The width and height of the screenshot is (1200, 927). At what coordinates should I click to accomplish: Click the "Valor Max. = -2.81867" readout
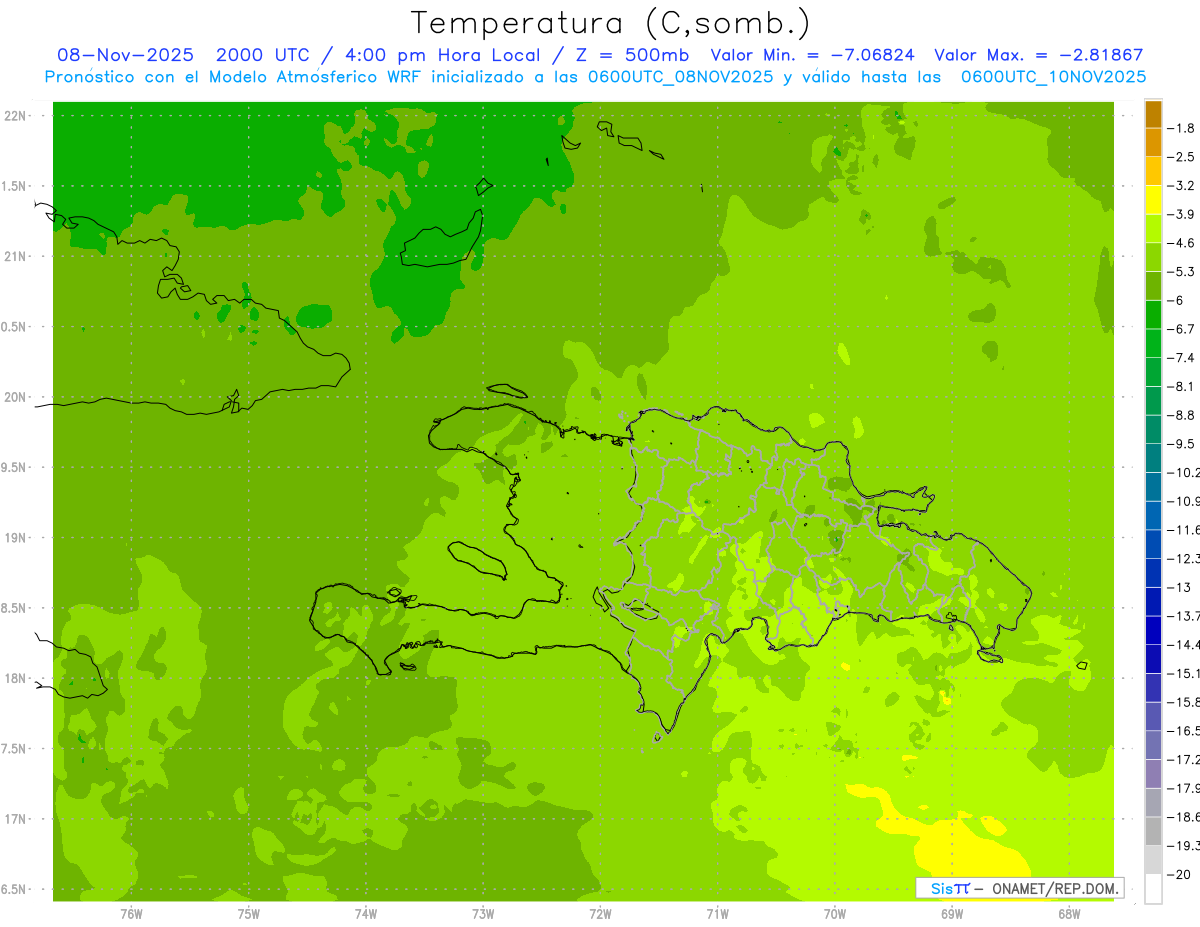1038,55
